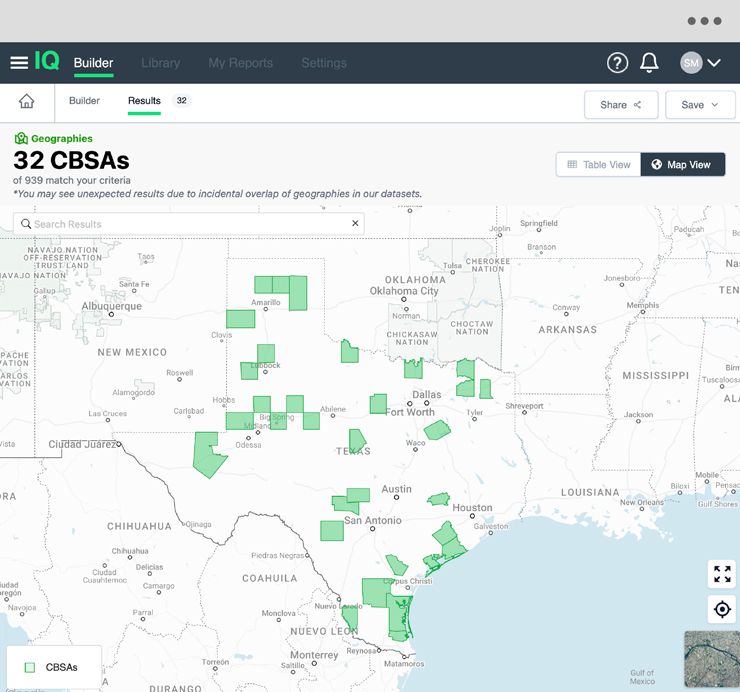
Task: Open the Share options
Action: point(621,105)
